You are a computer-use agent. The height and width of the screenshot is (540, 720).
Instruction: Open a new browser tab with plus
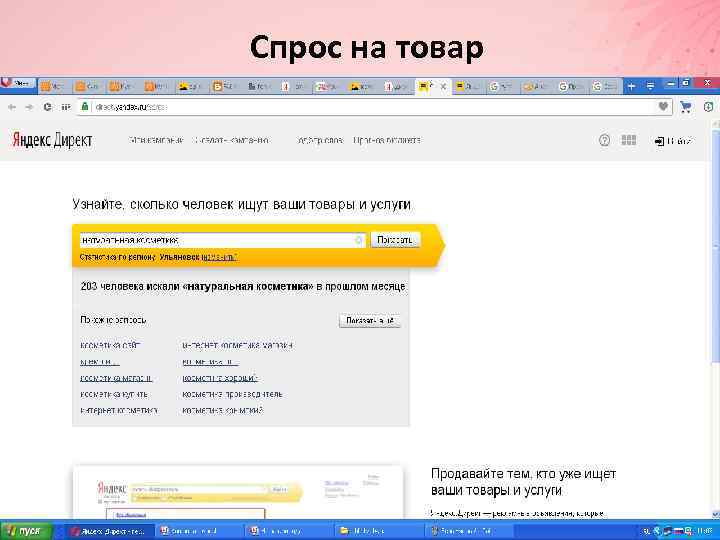coord(631,86)
